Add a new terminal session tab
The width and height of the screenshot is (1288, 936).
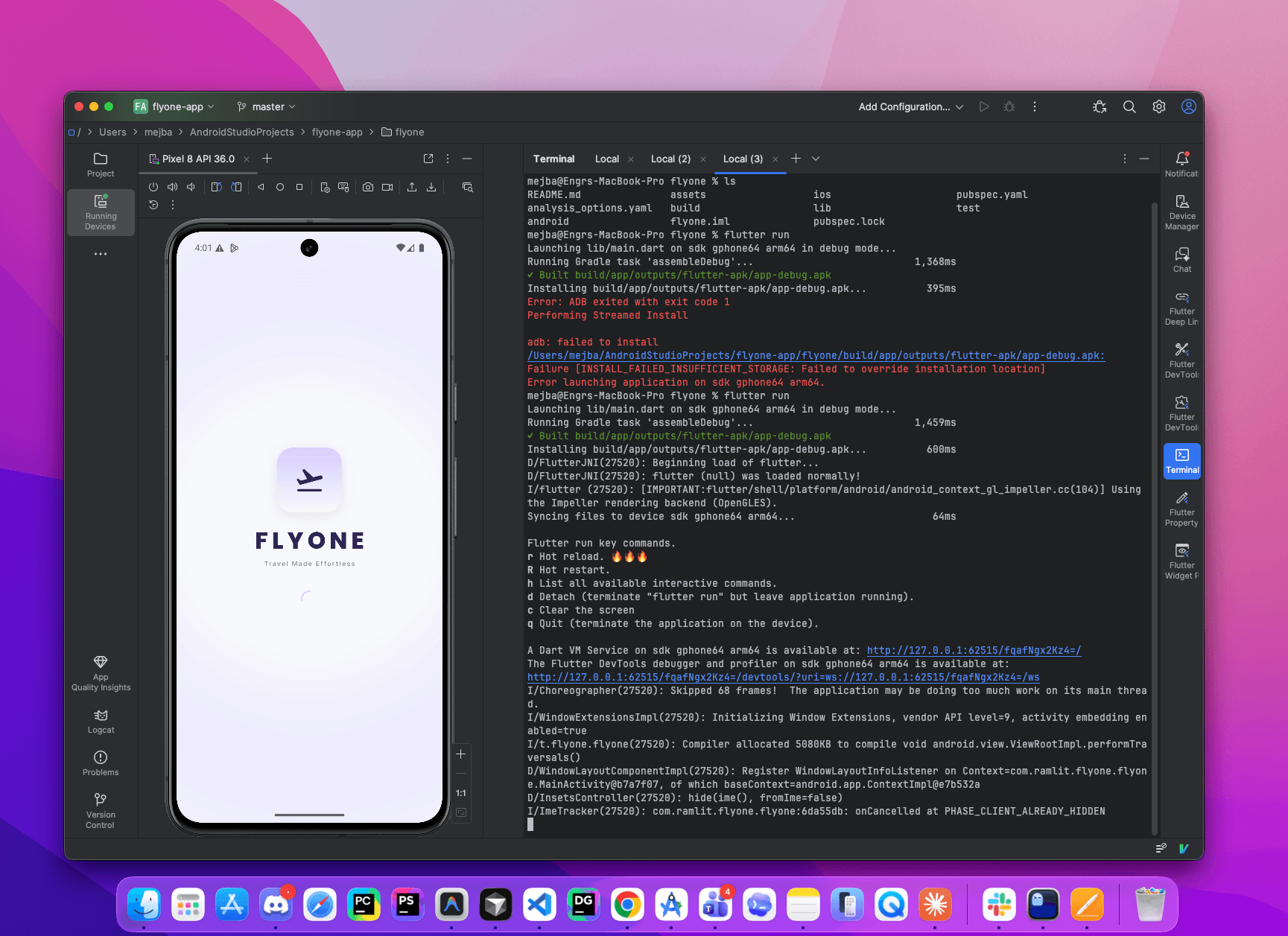pyautogui.click(x=796, y=159)
